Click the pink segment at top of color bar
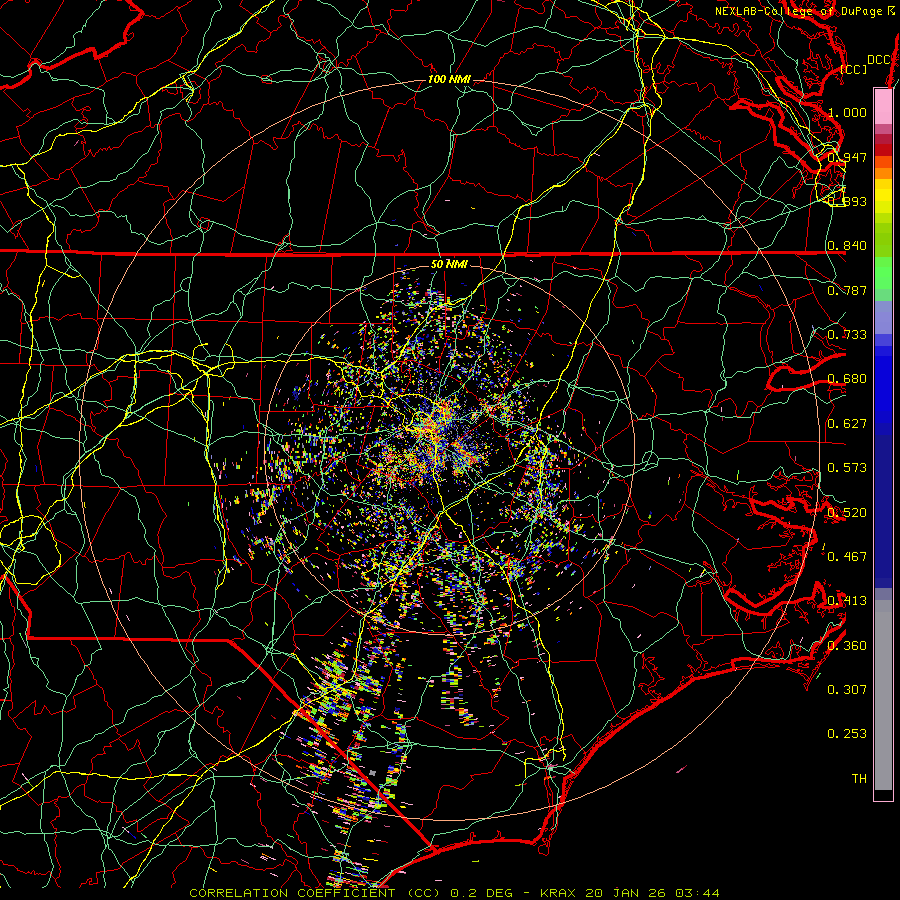 pos(883,106)
